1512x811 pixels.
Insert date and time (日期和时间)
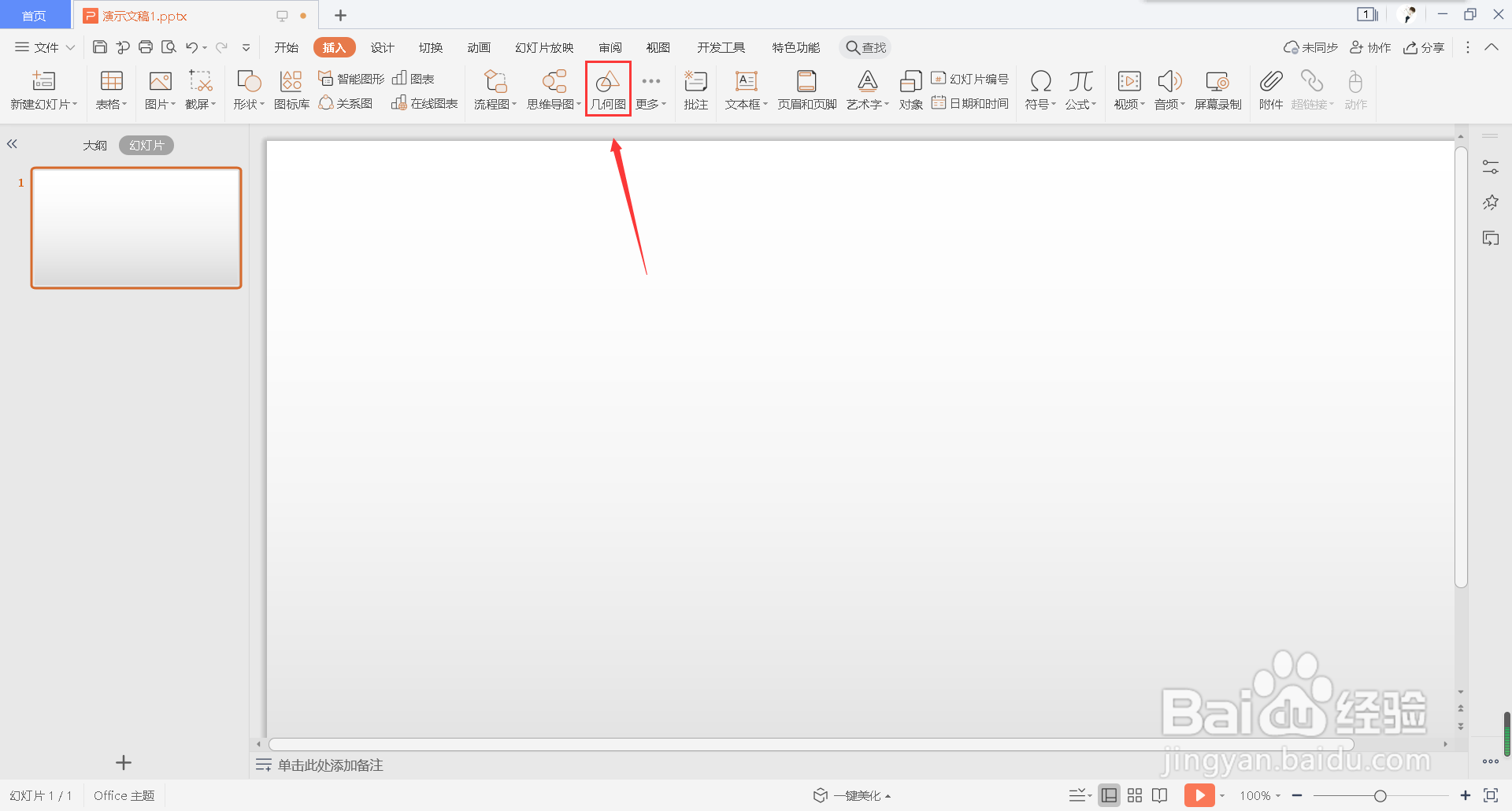(970, 103)
